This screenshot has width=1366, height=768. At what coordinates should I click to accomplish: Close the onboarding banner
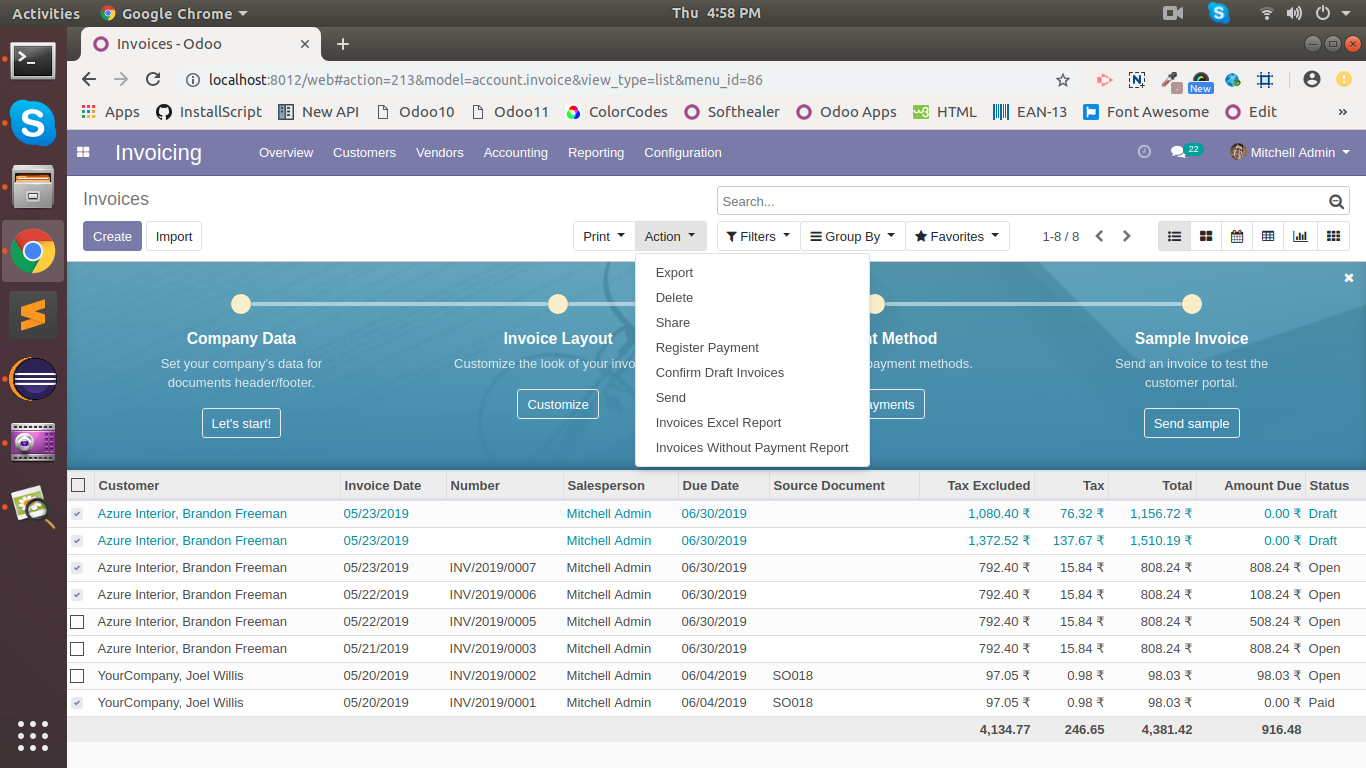(x=1349, y=278)
